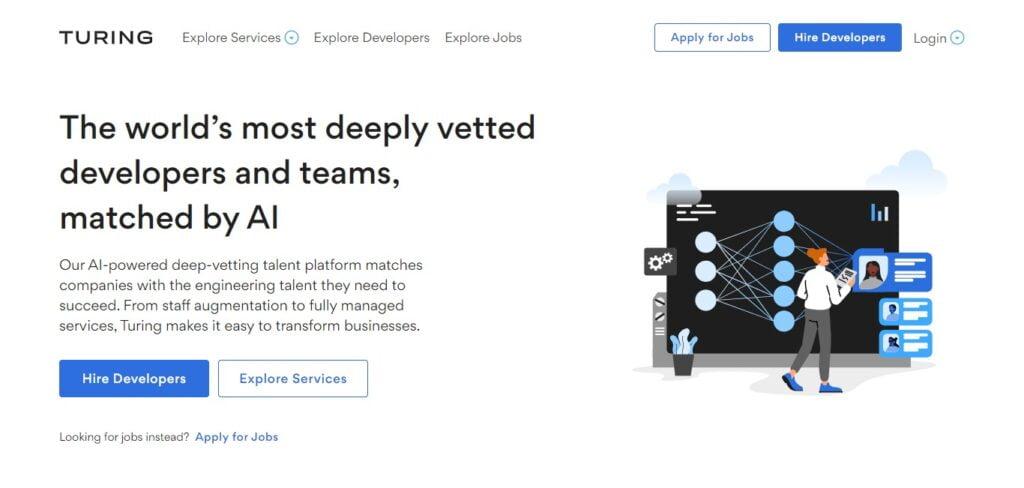
Task: Click the Explore Services outlined button
Action: tap(293, 378)
